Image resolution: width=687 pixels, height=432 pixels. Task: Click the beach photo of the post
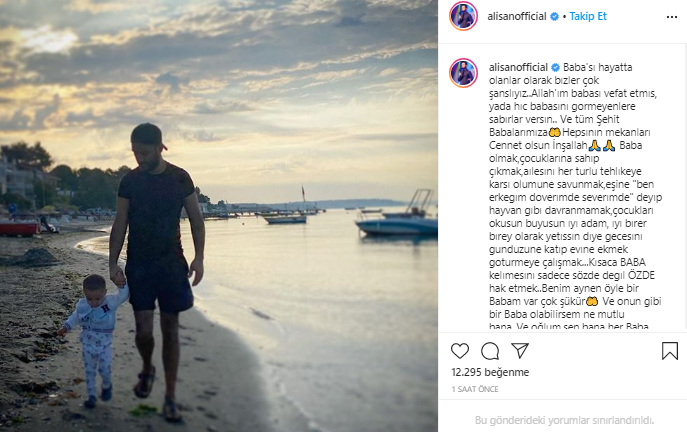coord(218,216)
